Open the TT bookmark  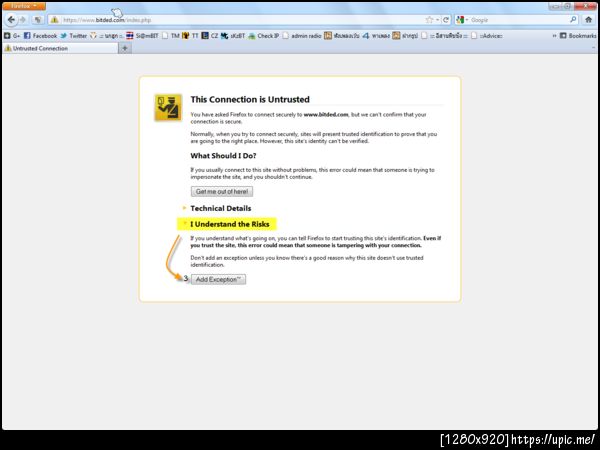(190, 36)
